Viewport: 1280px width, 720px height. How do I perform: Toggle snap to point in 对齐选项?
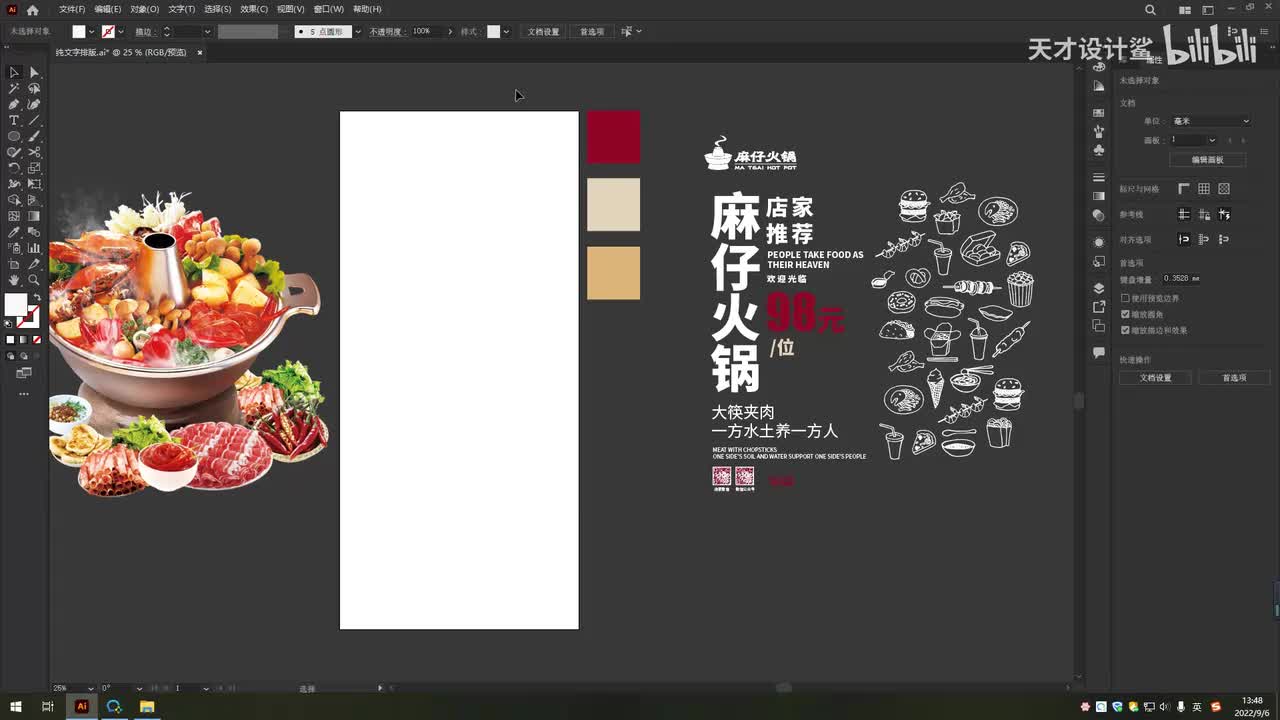point(1184,239)
